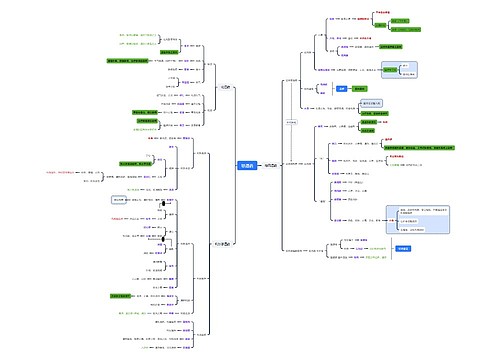Click the blue-outlined rounded node on the left branches

119,200
